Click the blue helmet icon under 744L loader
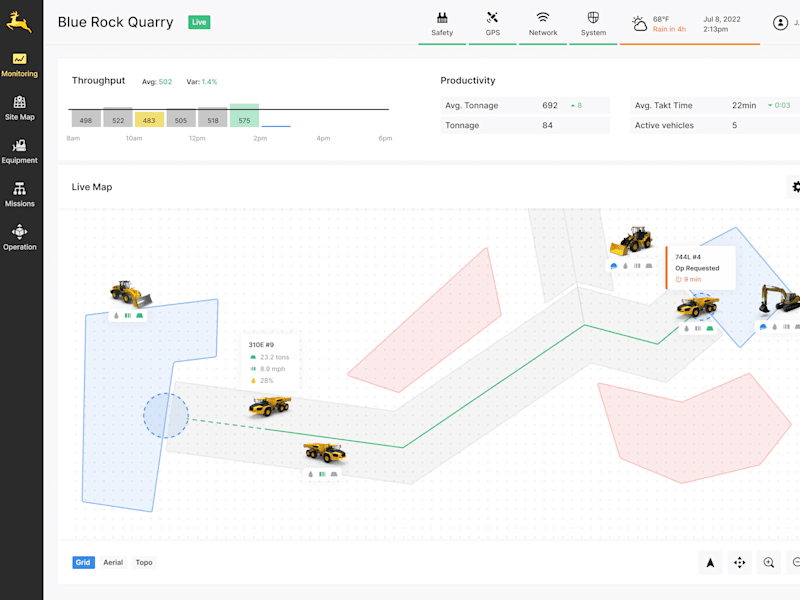The width and height of the screenshot is (800, 600). pyautogui.click(x=614, y=266)
